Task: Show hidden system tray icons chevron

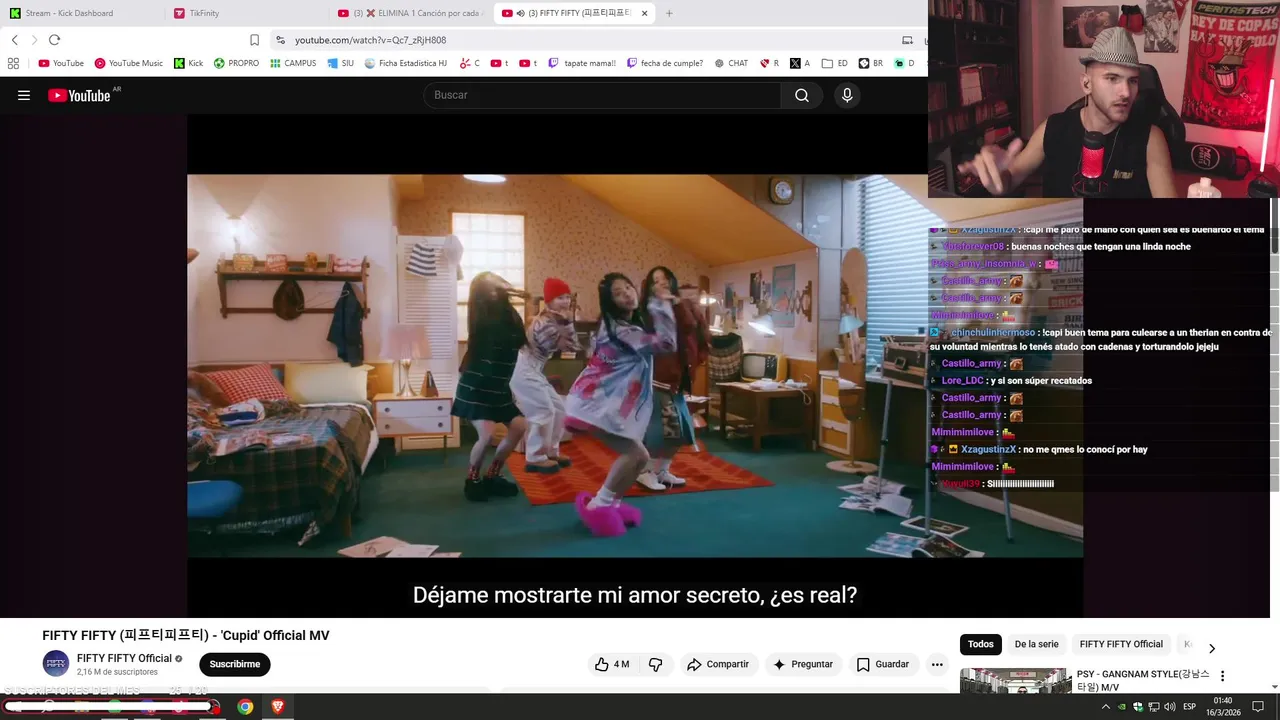Action: (x=1106, y=707)
